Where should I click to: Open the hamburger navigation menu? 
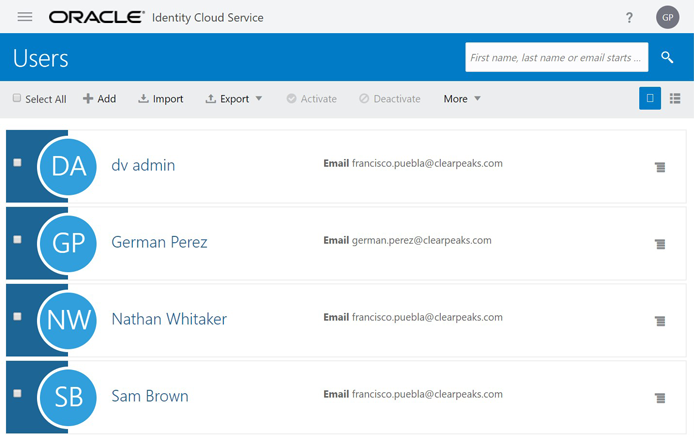click(25, 17)
